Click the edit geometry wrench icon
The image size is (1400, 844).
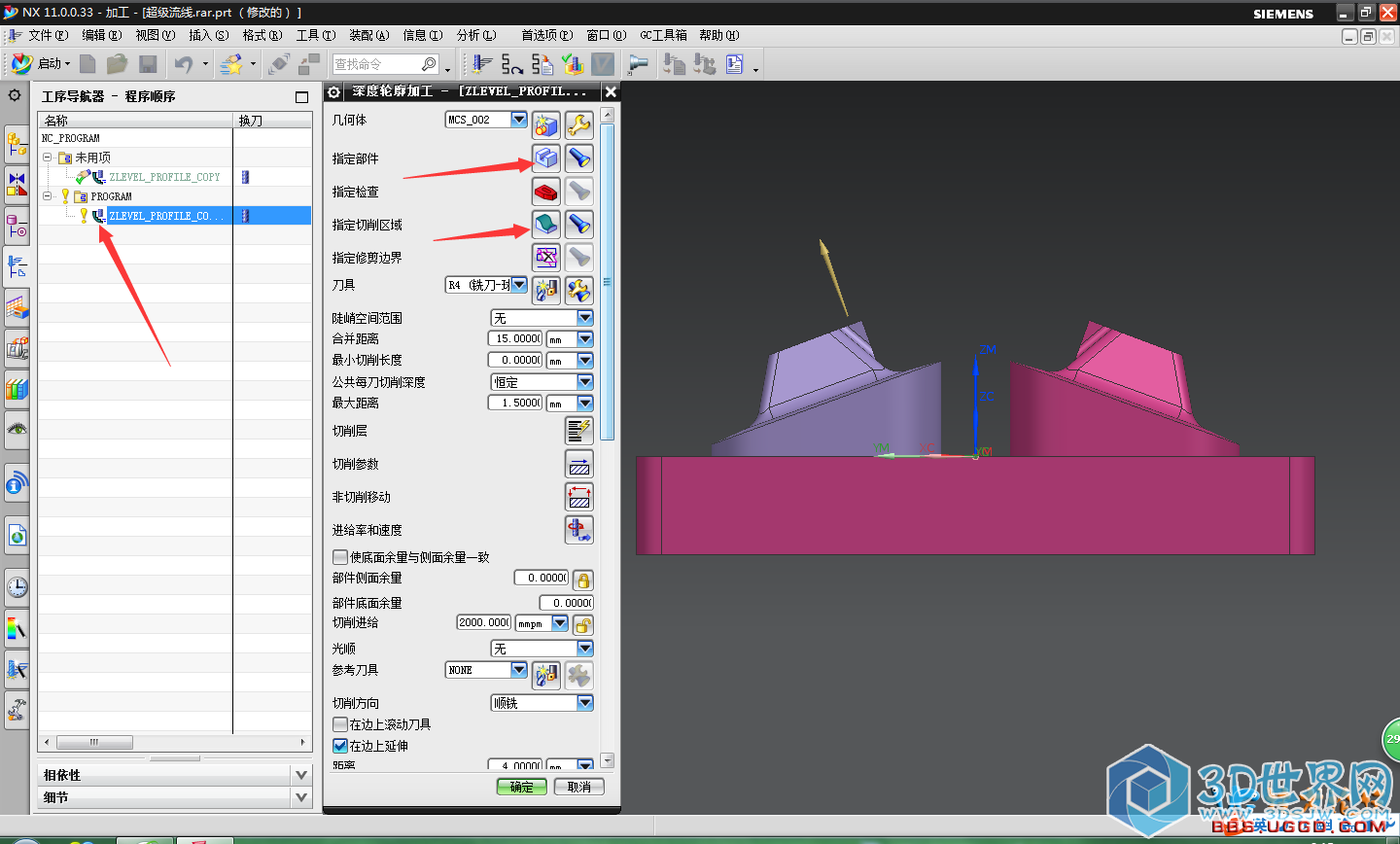pyautogui.click(x=579, y=125)
